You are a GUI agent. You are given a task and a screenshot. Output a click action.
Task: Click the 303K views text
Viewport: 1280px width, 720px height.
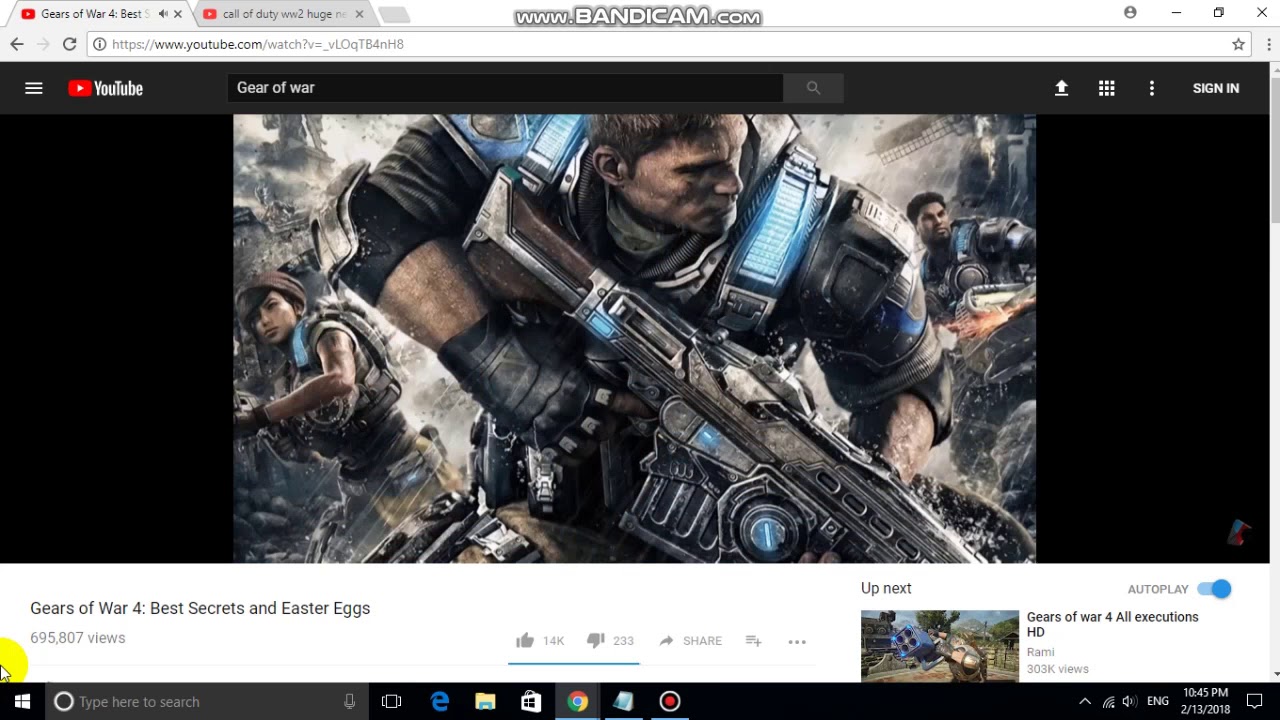tap(1058, 669)
